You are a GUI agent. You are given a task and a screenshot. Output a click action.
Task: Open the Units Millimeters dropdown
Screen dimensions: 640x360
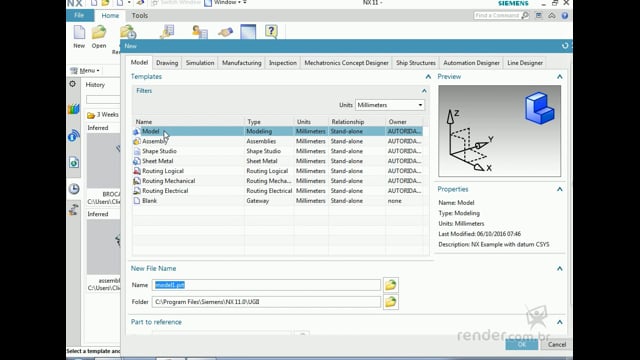pos(390,105)
